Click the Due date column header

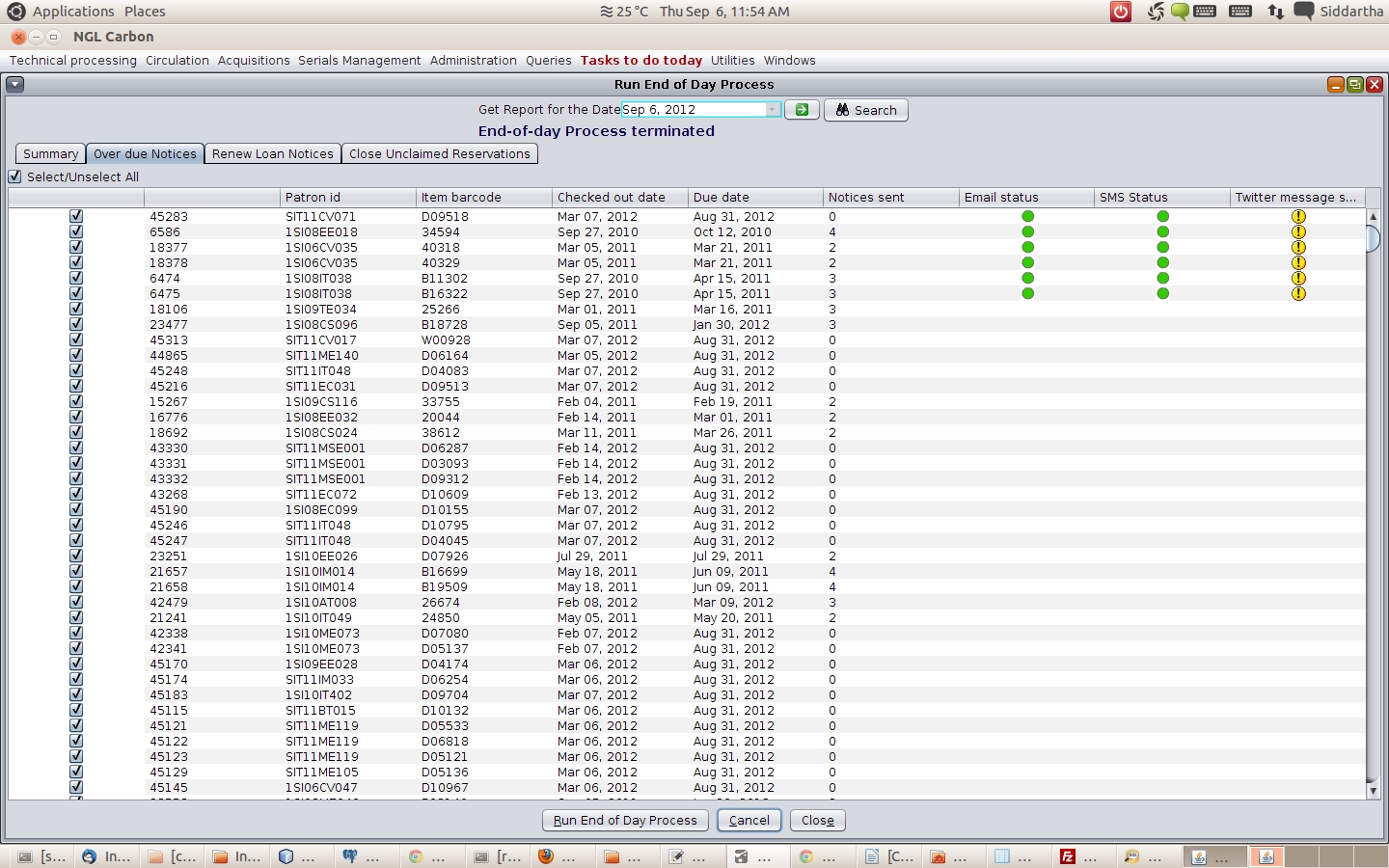[x=721, y=198]
